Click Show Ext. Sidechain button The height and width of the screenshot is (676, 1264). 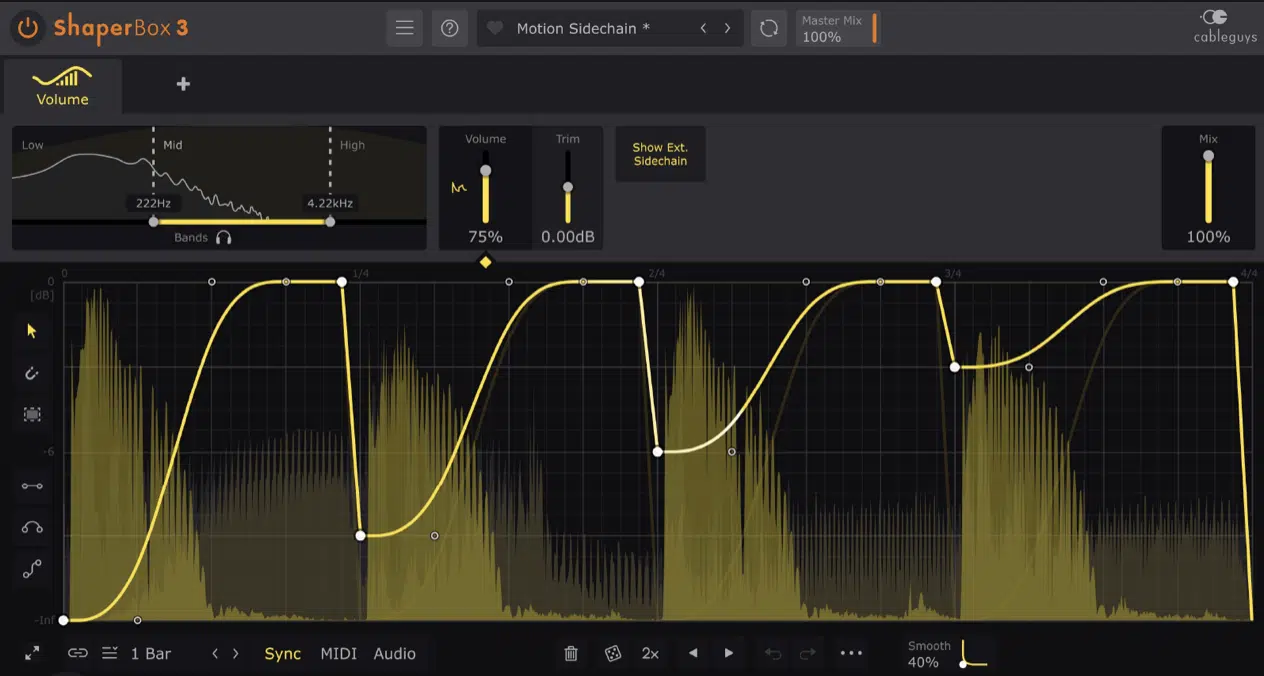coord(660,154)
